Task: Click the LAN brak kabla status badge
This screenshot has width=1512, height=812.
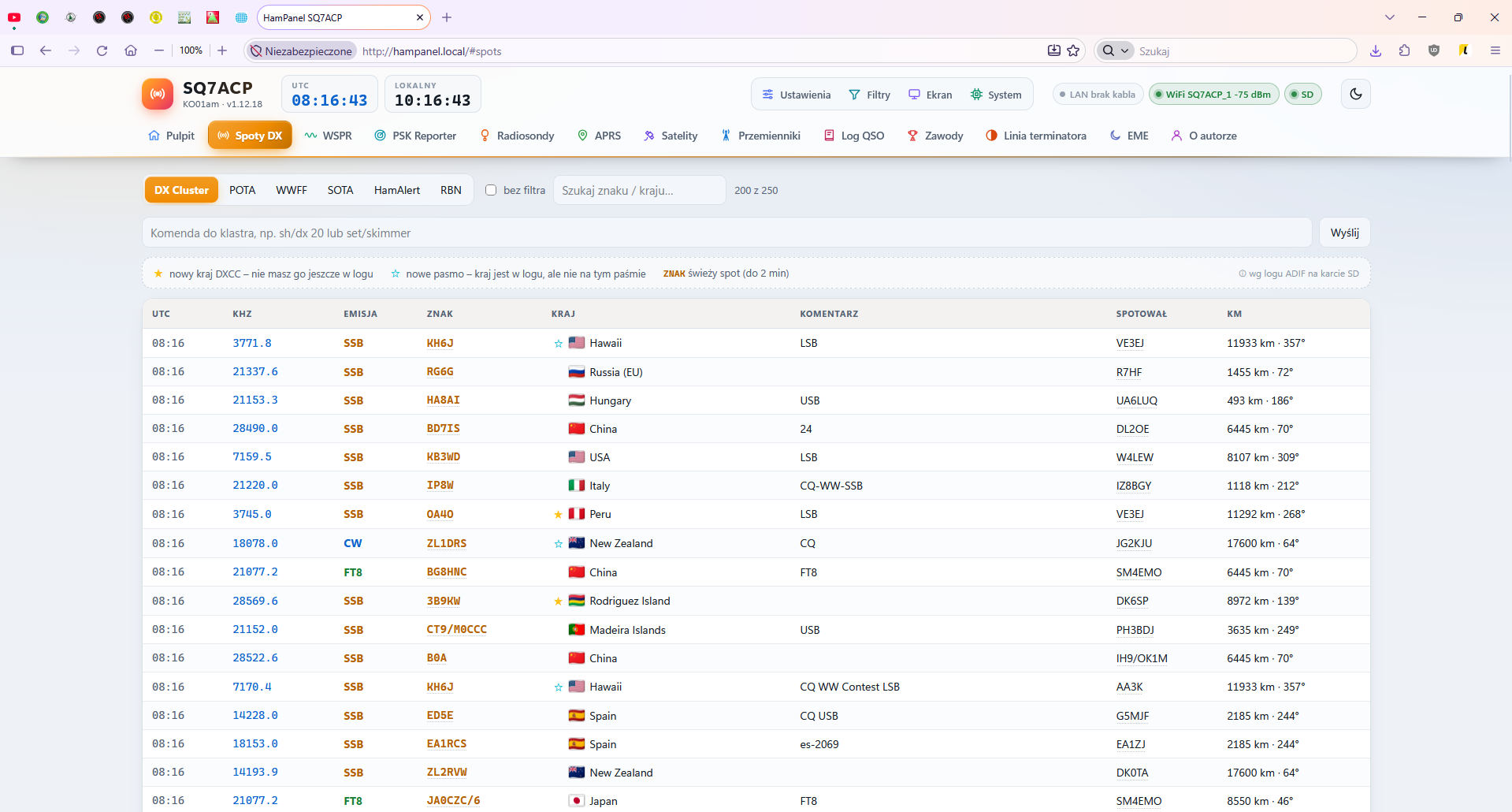Action: point(1098,95)
